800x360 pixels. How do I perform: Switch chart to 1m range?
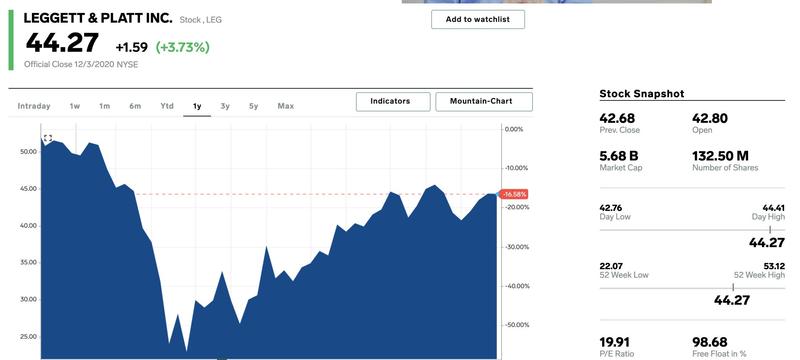[x=105, y=106]
